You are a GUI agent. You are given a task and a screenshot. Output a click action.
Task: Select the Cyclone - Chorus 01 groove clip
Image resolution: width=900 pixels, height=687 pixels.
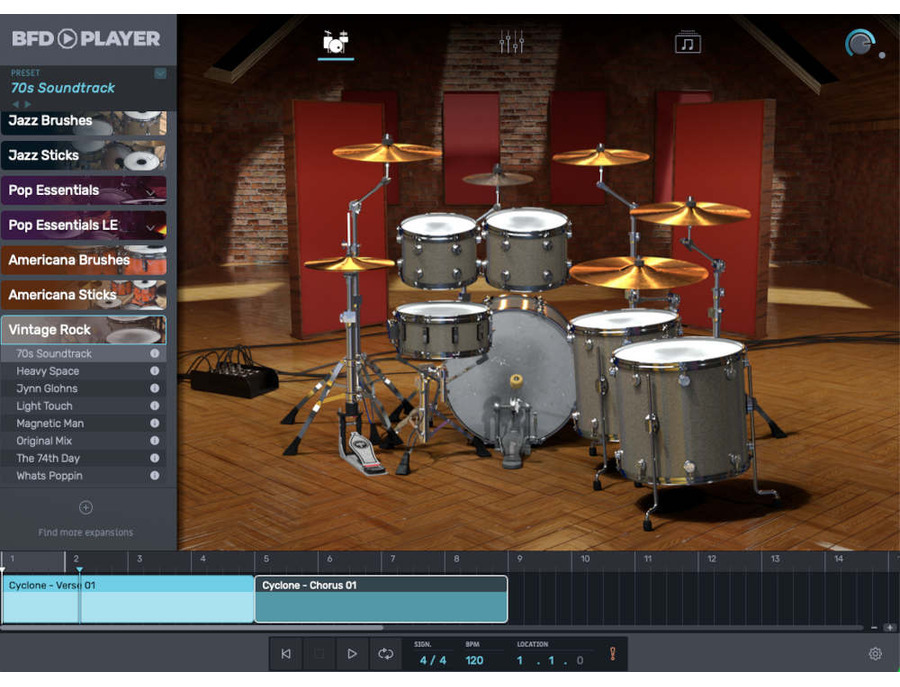(x=381, y=599)
